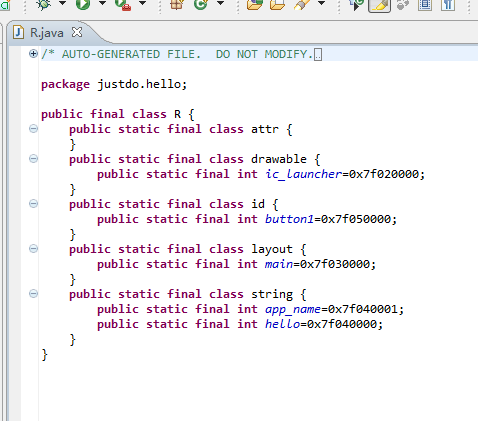
Task: Collapse the attr class block
Action: pos(33,129)
